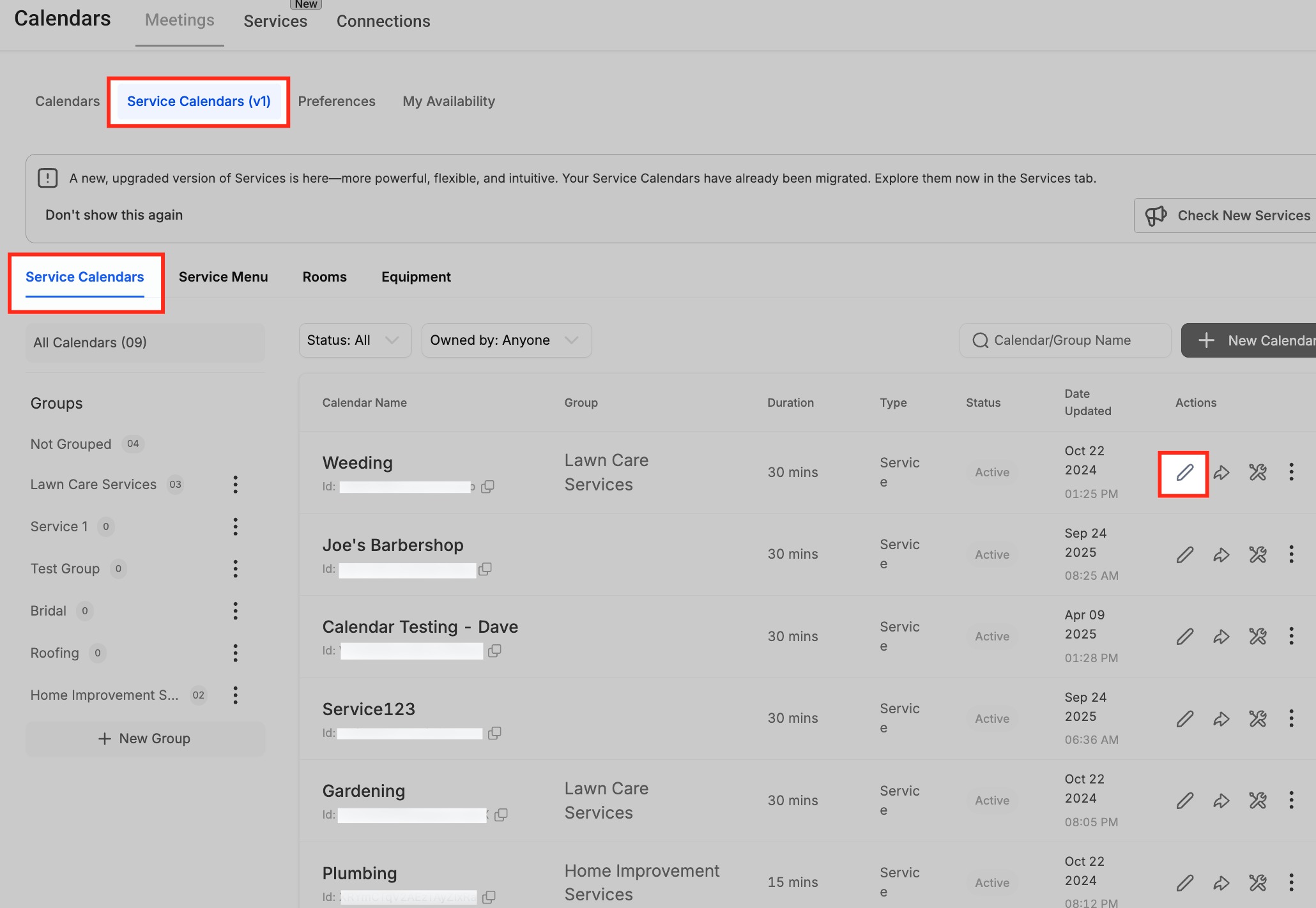Click the share arrow icon for Joe's Barbershop
This screenshot has height=908, width=1316.
pyautogui.click(x=1221, y=555)
